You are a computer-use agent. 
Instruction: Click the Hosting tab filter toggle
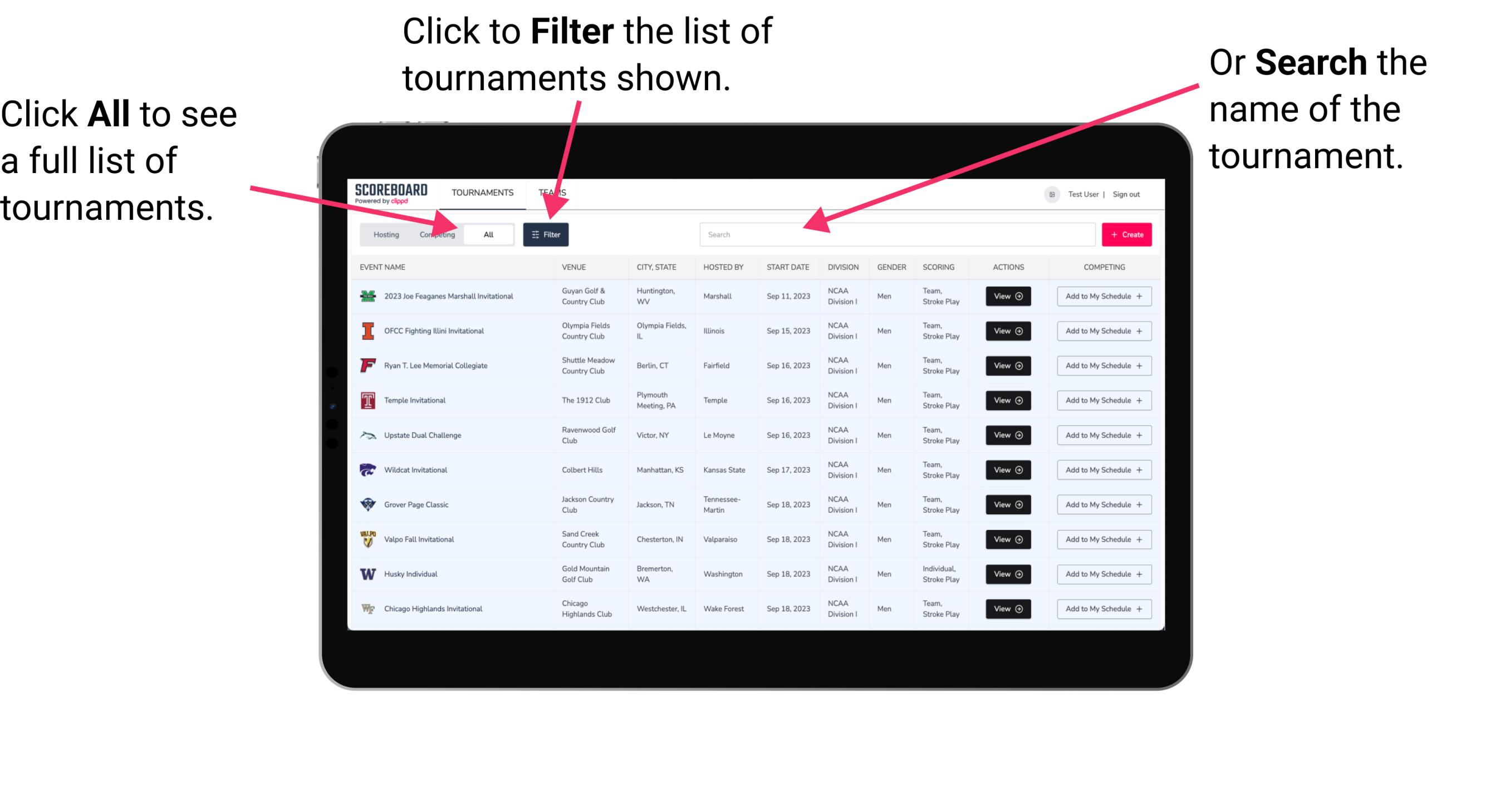tap(384, 234)
